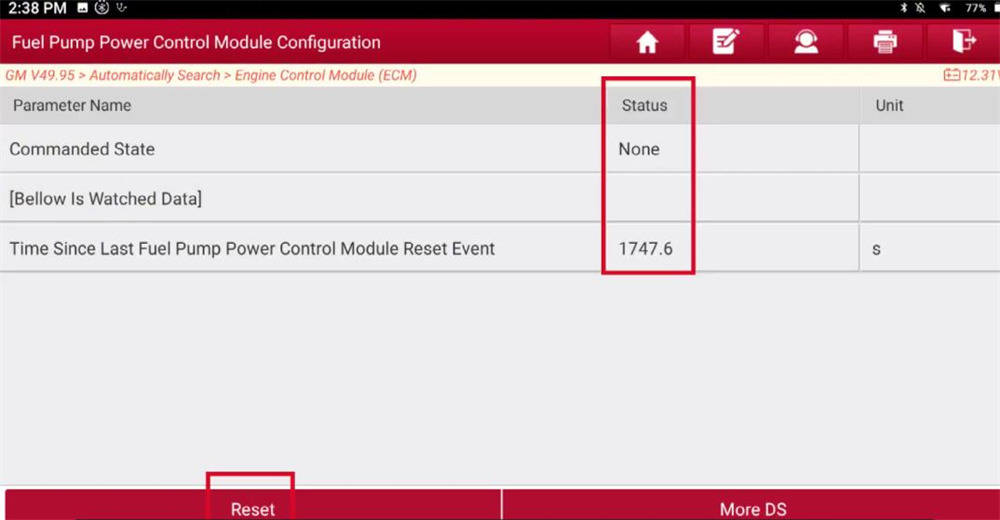Tap the image notification icon in status bar

pyautogui.click(x=82, y=8)
